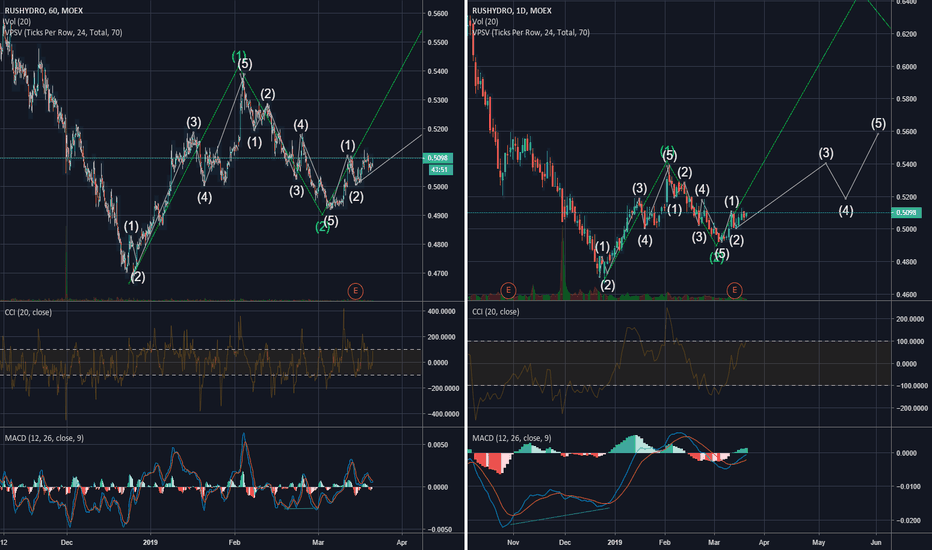932x550 pixels.
Task: Click projected (3) wave label near May on daily chart
Action: 826,153
